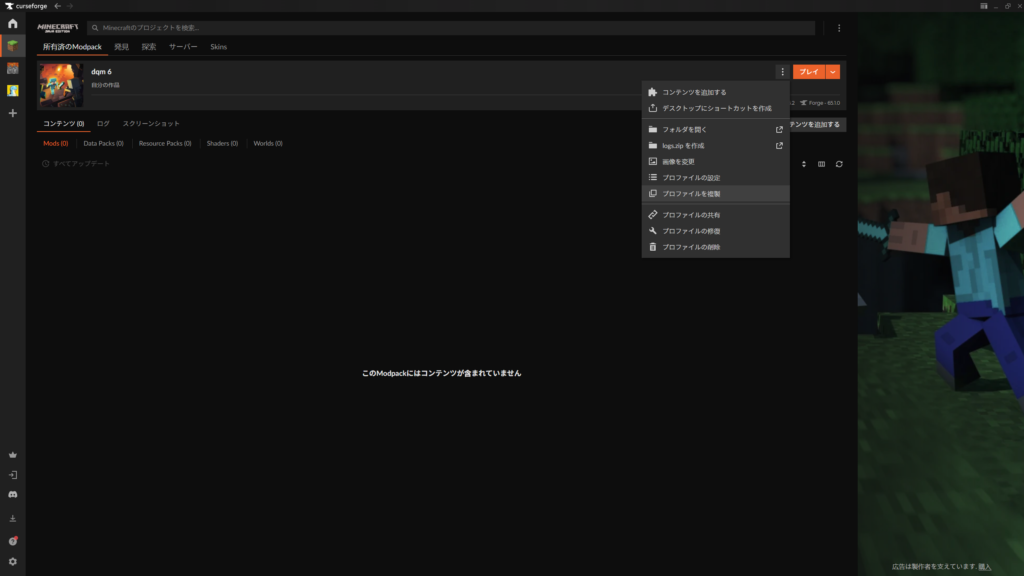This screenshot has height=576, width=1024.
Task: Choose 画像を変更 in the menu
Action: pyautogui.click(x=715, y=161)
